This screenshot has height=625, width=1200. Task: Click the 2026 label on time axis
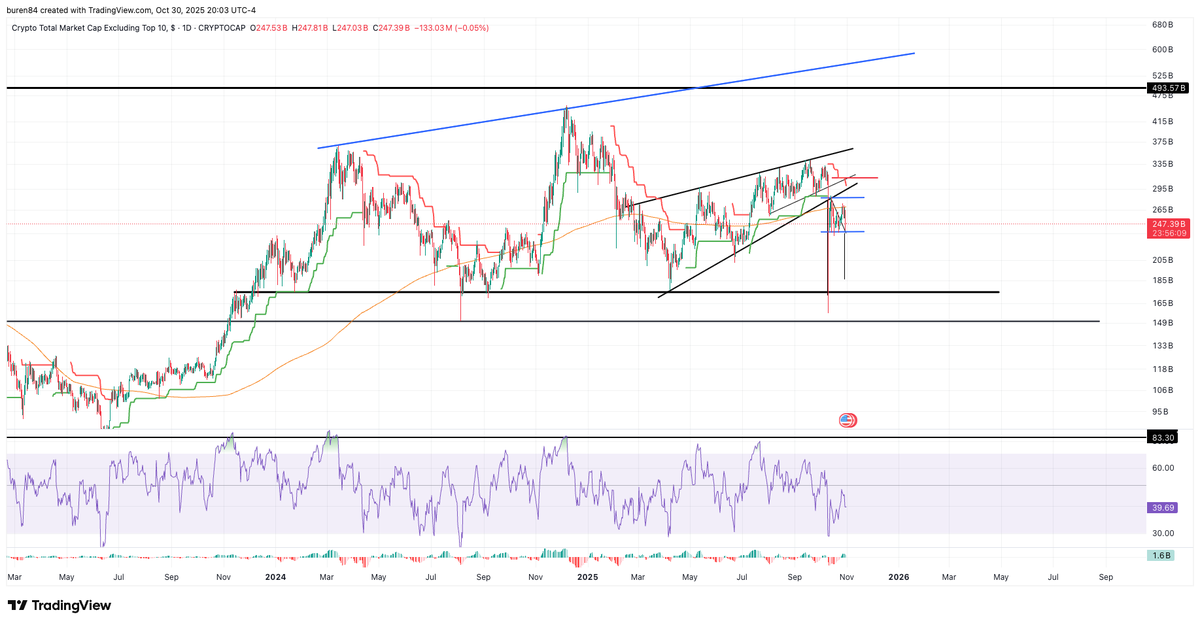(898, 577)
